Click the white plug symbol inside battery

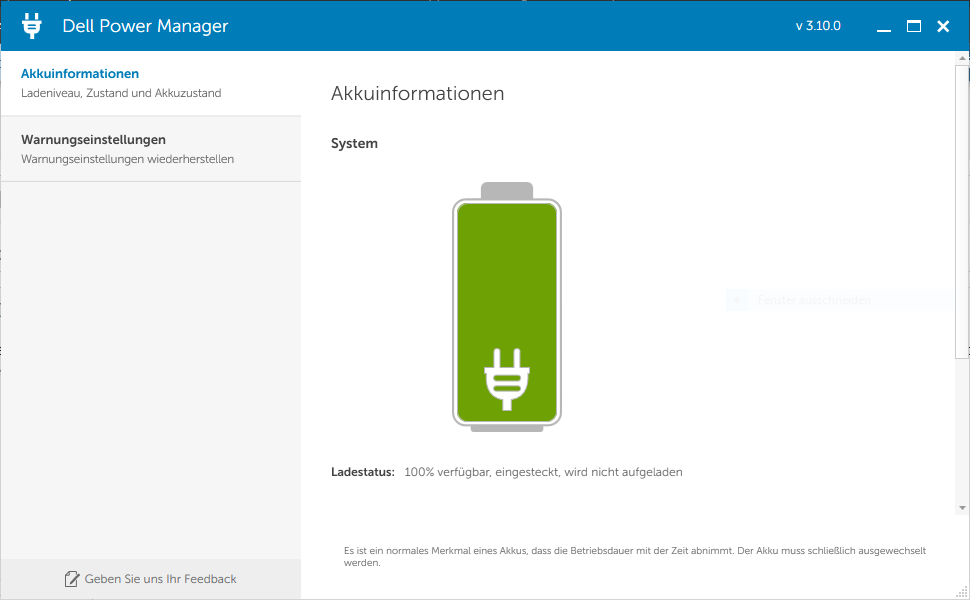tap(507, 378)
